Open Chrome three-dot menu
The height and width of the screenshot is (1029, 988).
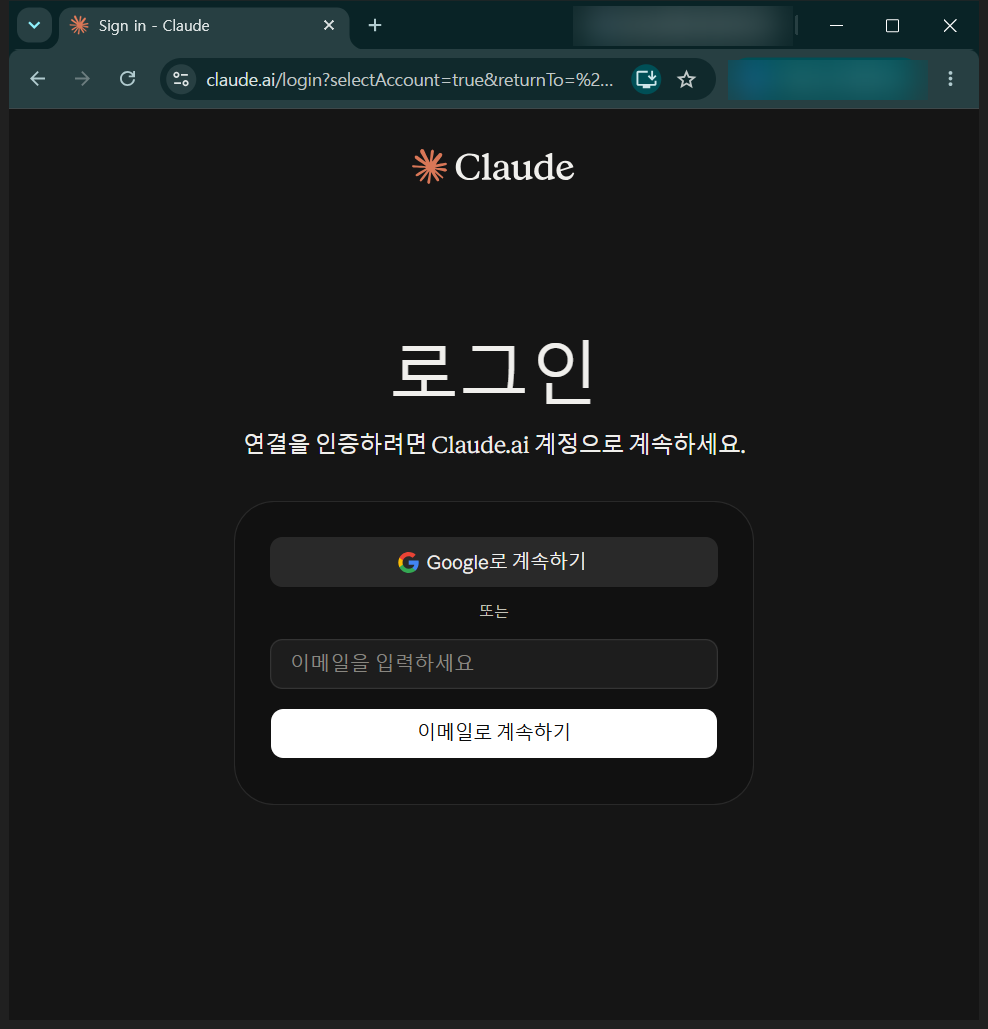tap(950, 79)
